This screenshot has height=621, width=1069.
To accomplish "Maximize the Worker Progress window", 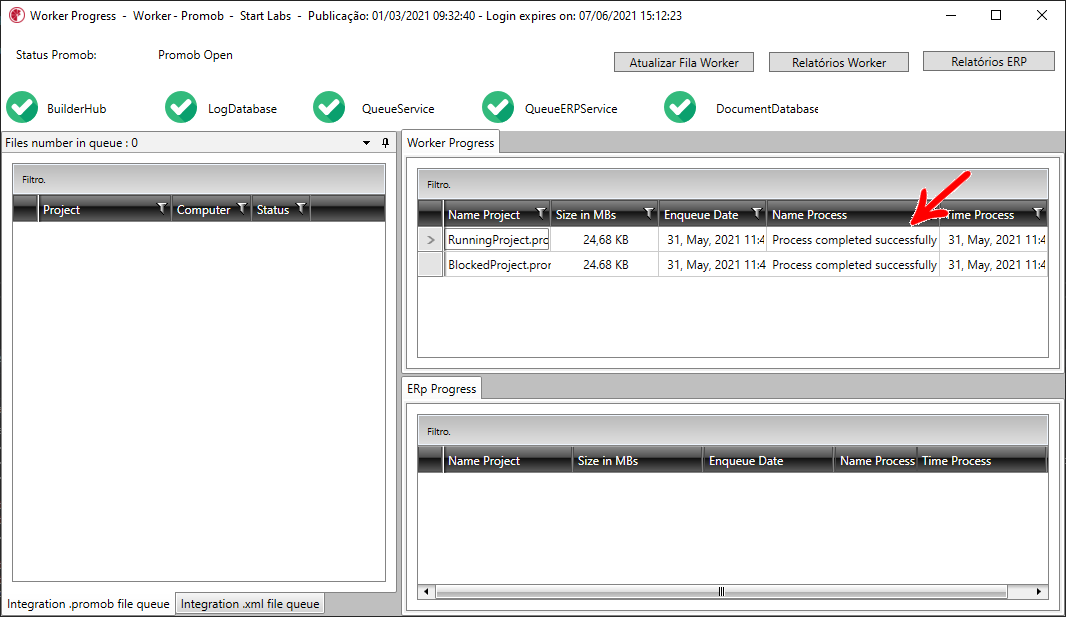I will tap(996, 15).
